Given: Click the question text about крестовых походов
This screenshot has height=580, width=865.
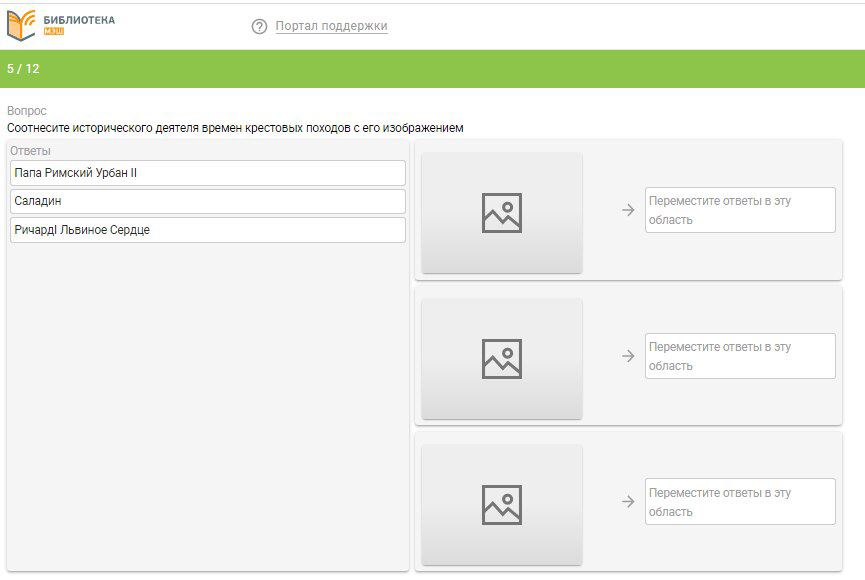Looking at the screenshot, I should pos(235,128).
